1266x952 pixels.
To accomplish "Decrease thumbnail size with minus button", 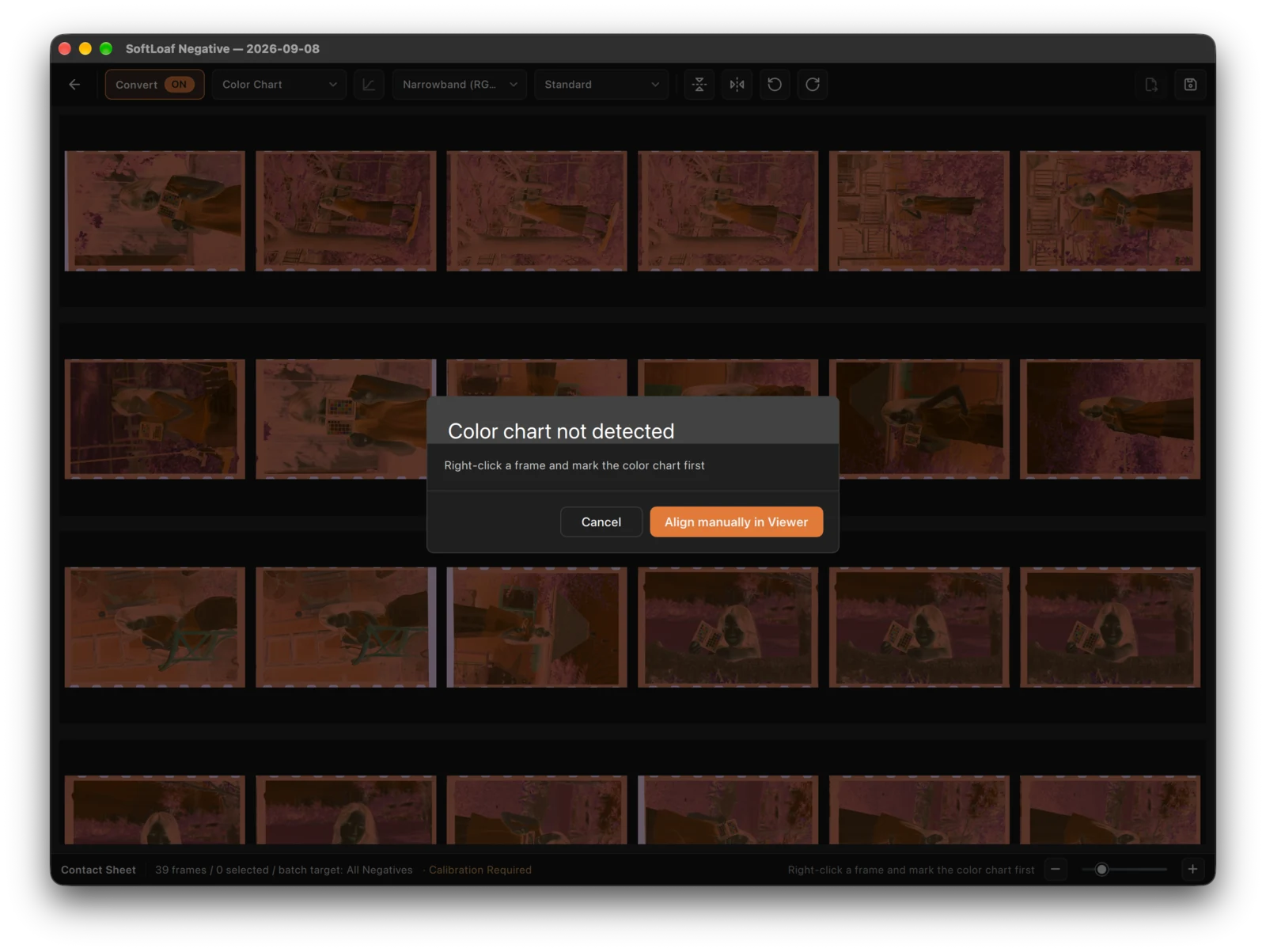I will [1056, 869].
